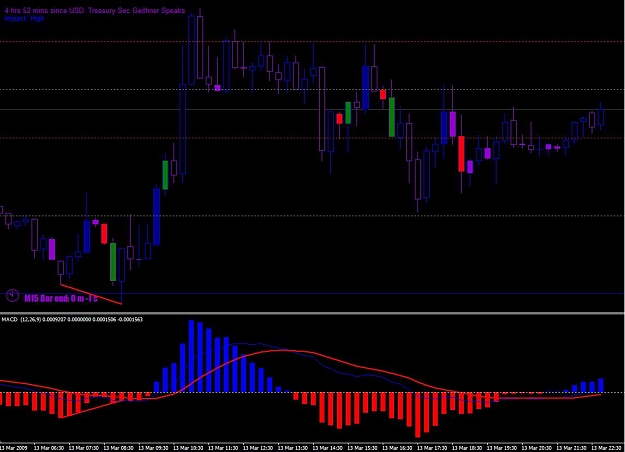
Task: Click the '13 Mar 2009' date label
Action: click(x=14, y=448)
